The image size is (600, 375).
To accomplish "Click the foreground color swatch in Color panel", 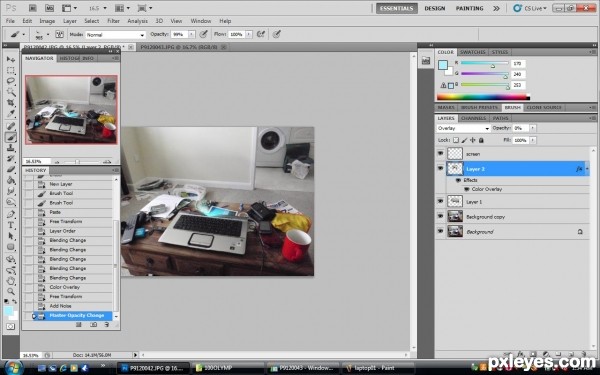I will (x=443, y=65).
